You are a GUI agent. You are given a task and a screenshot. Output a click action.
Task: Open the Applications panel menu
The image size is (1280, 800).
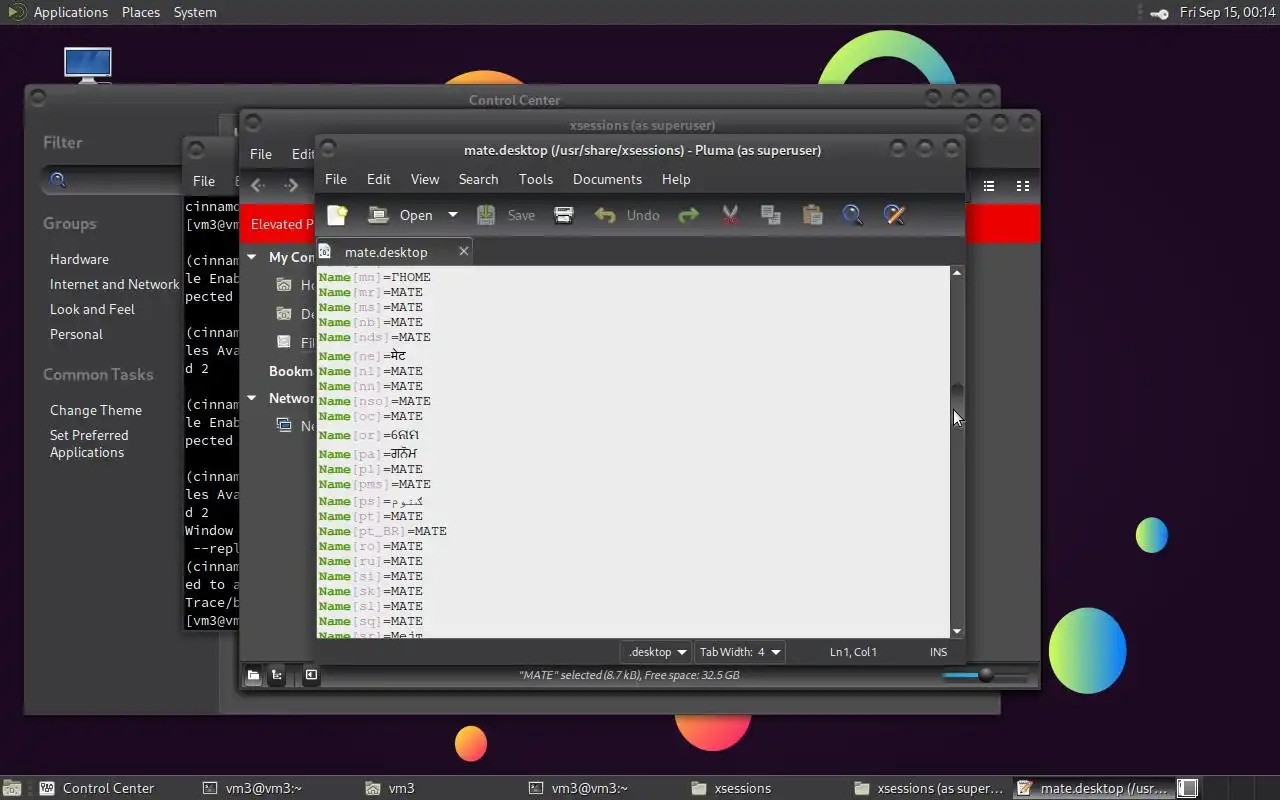[x=70, y=12]
